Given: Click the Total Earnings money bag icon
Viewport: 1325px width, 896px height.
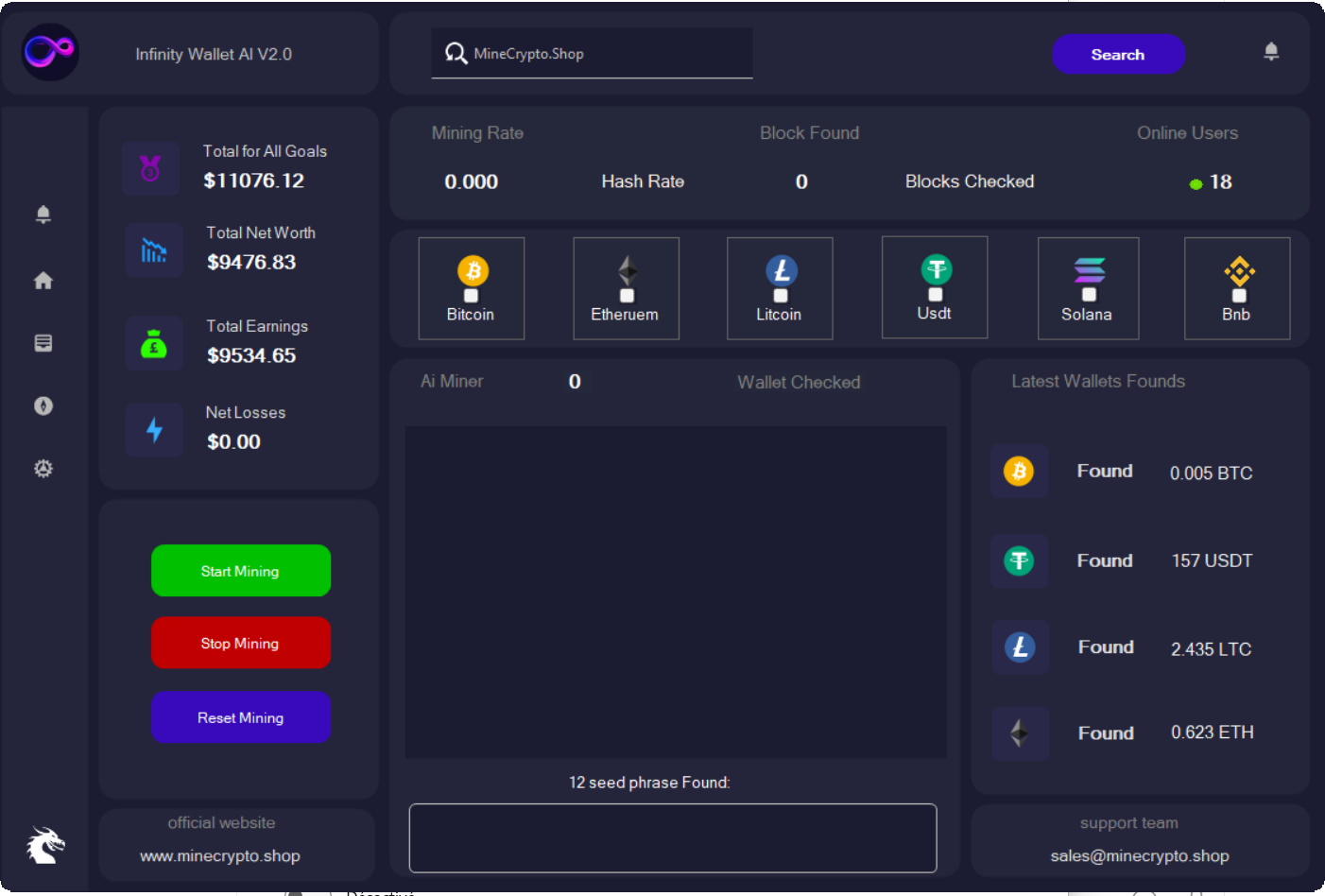Looking at the screenshot, I should pyautogui.click(x=153, y=344).
